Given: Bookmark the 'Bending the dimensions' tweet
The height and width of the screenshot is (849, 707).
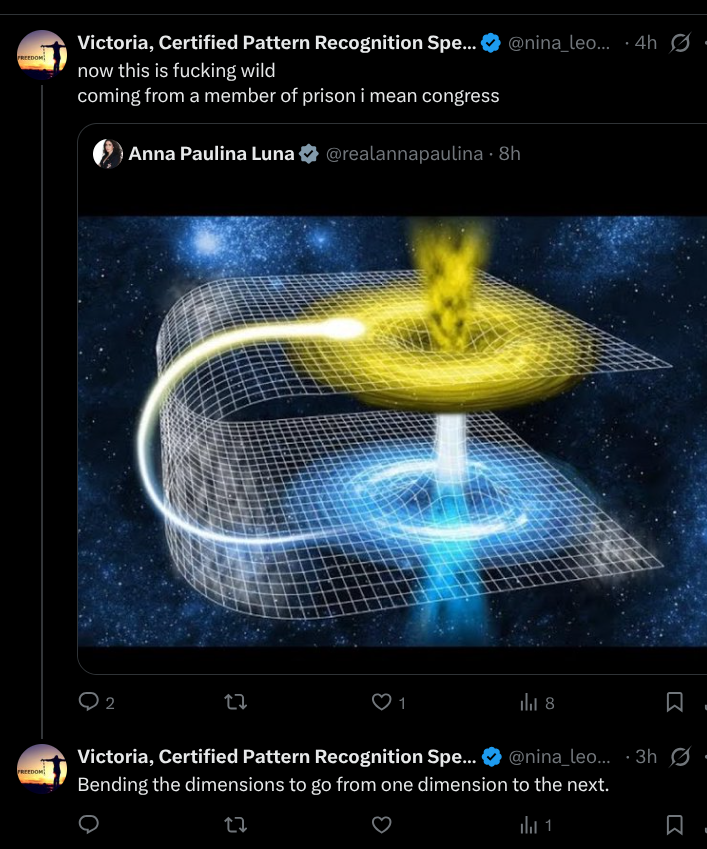Looking at the screenshot, I should point(675,825).
